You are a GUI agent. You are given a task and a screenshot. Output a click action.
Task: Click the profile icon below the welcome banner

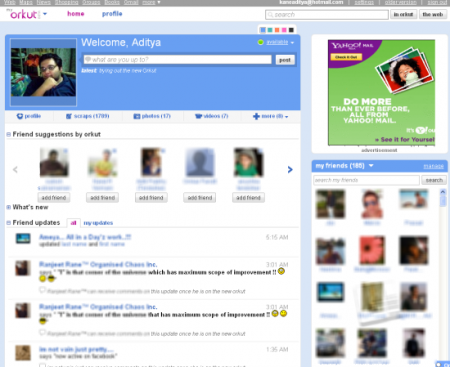coord(20,116)
